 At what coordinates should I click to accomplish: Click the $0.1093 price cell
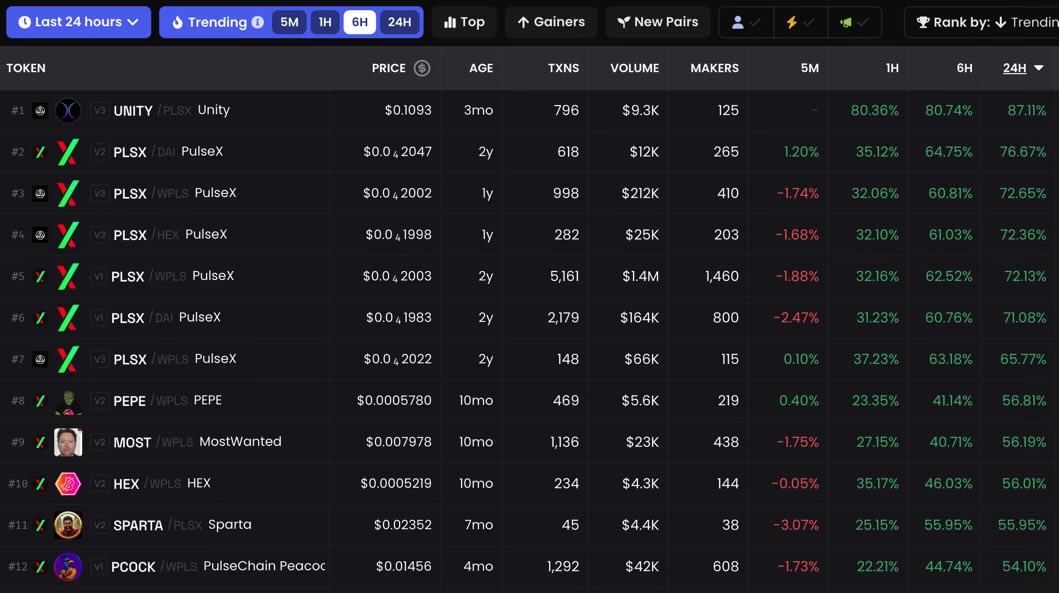408,110
